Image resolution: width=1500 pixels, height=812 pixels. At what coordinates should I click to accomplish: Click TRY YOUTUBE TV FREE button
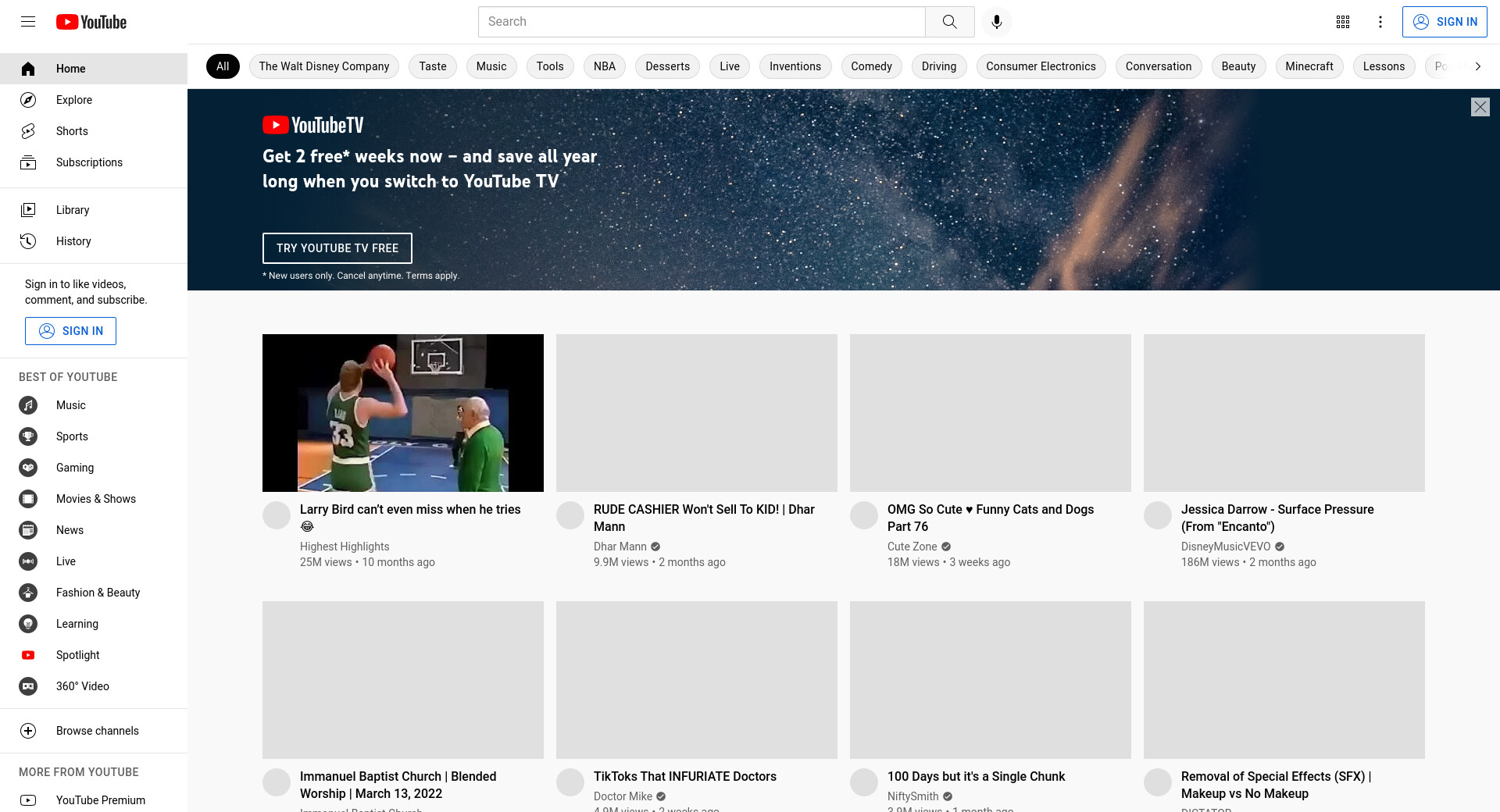337,248
